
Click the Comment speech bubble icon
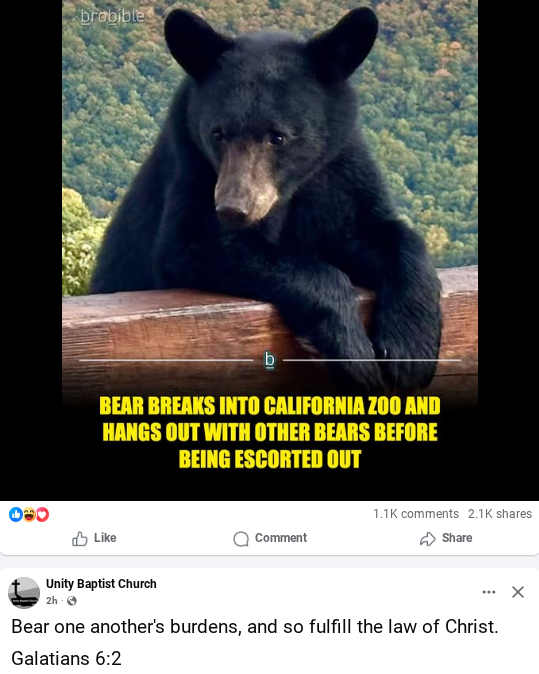(x=241, y=539)
